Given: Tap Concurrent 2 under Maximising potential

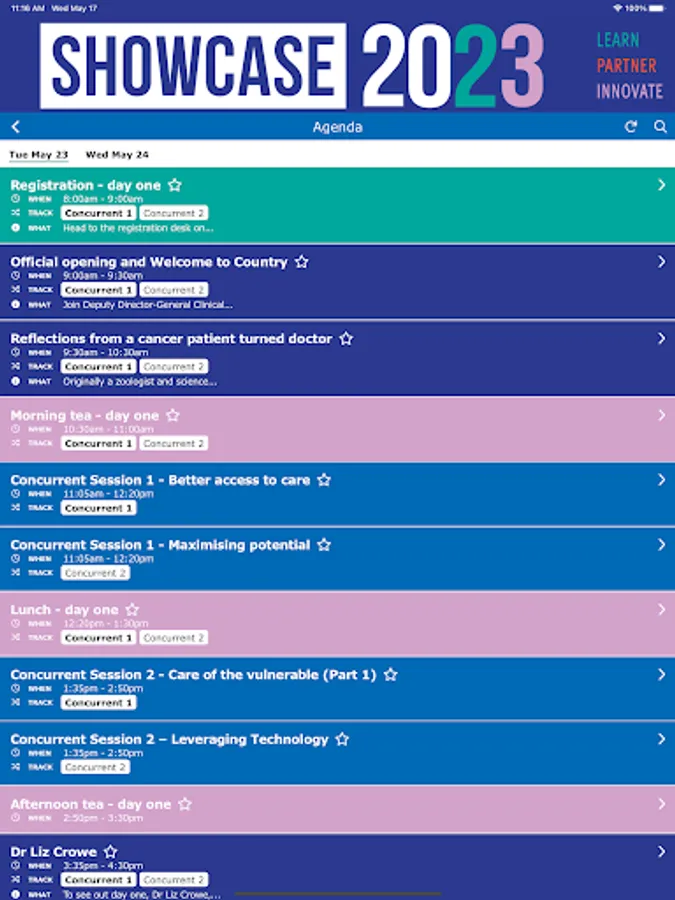Looking at the screenshot, I should (95, 573).
